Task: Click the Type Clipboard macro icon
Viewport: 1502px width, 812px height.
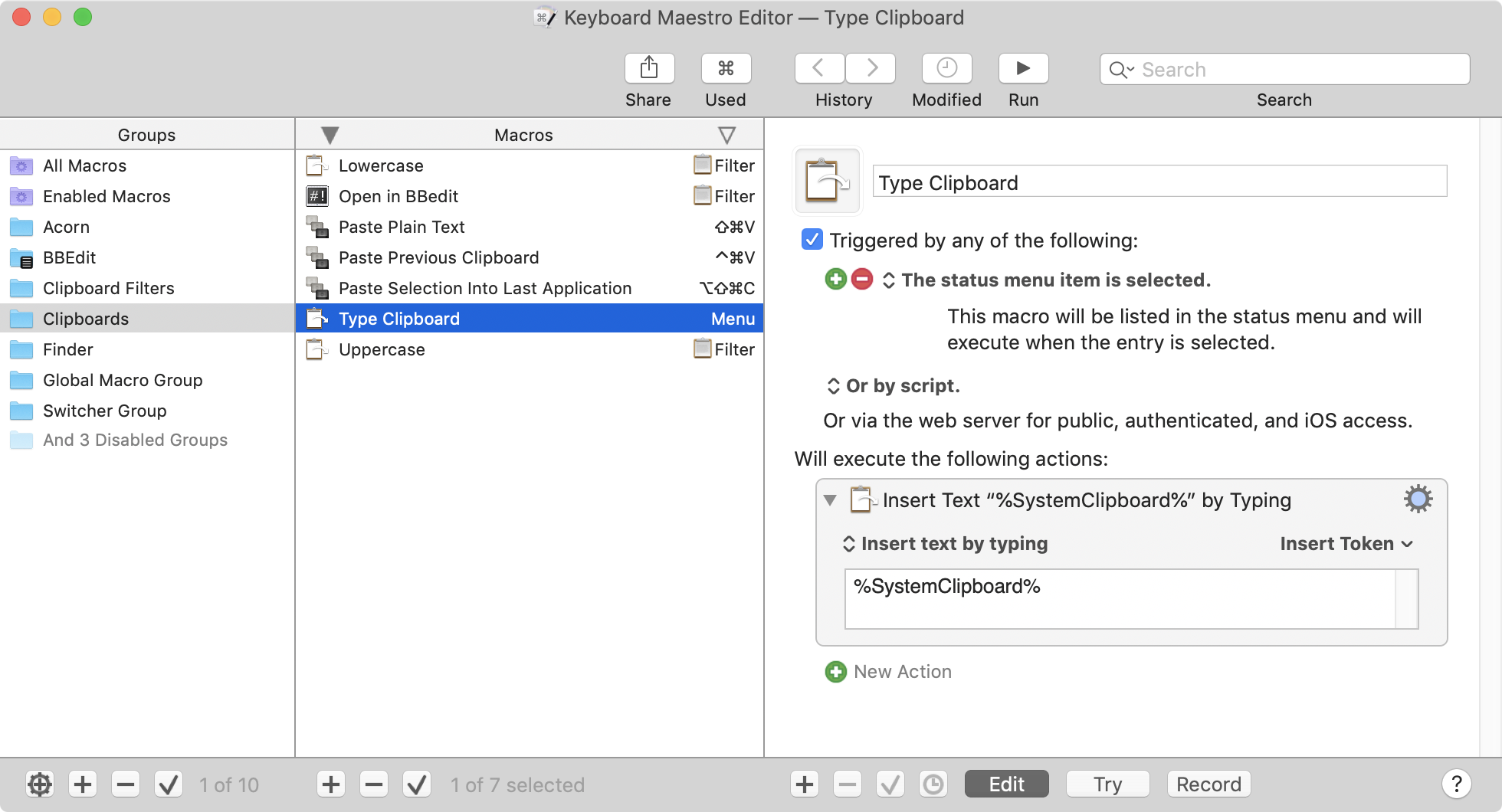Action: (x=828, y=182)
